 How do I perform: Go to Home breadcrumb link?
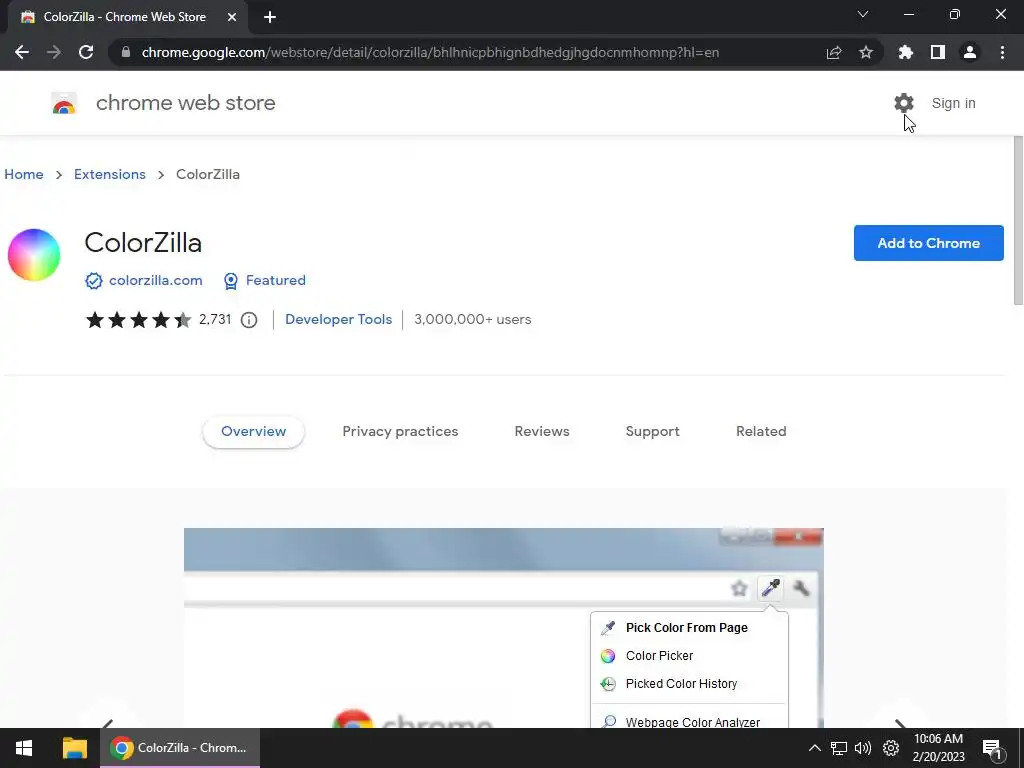[x=24, y=174]
